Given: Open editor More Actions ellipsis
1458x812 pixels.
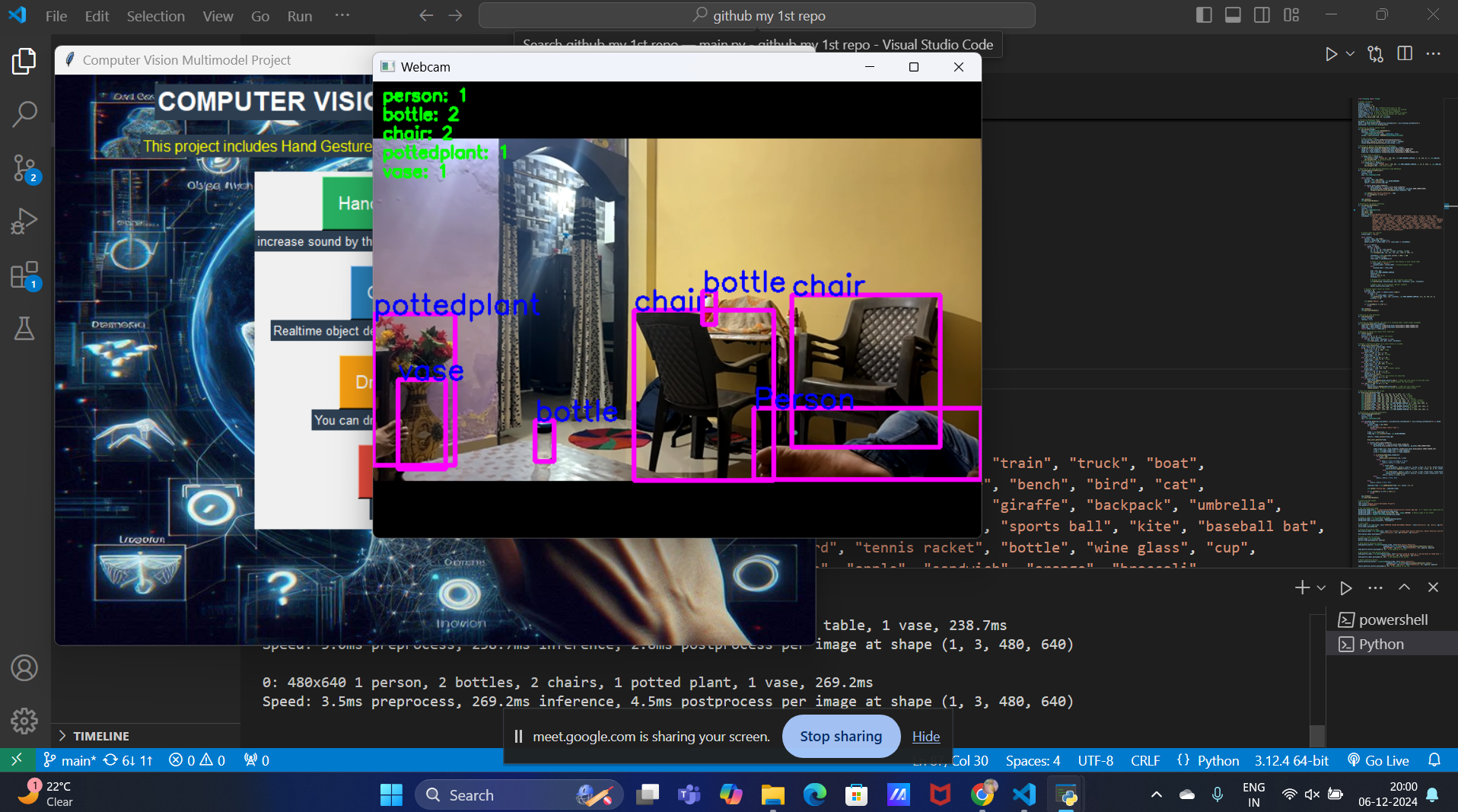Looking at the screenshot, I should [1434, 54].
